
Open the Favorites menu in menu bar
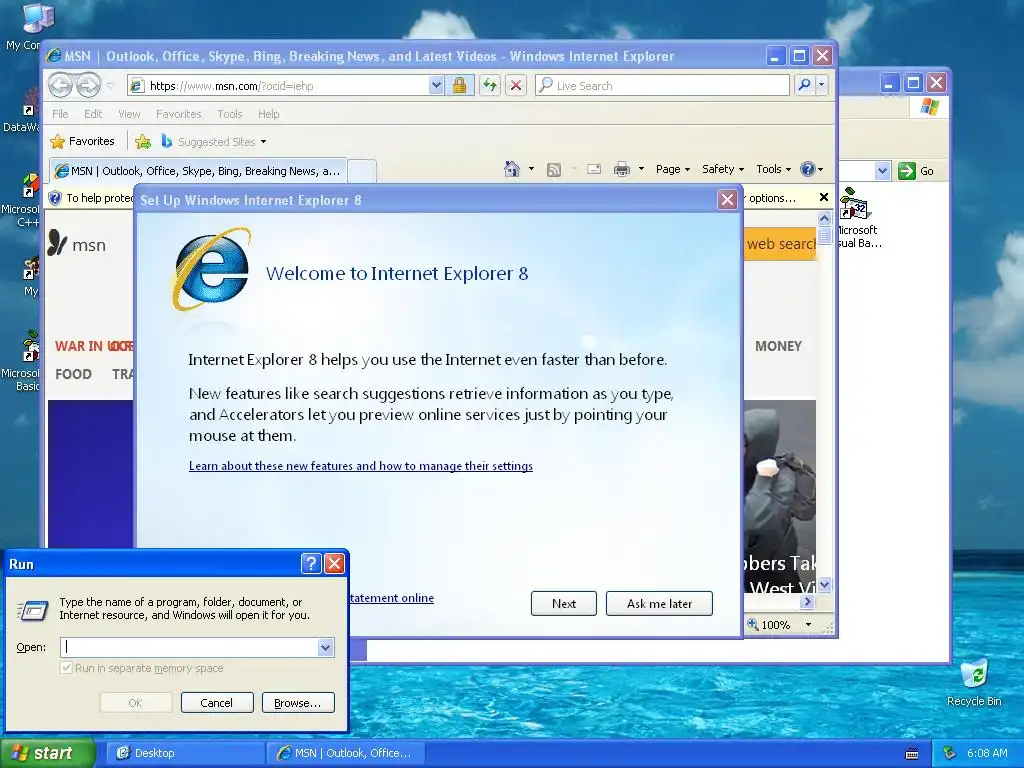(178, 114)
